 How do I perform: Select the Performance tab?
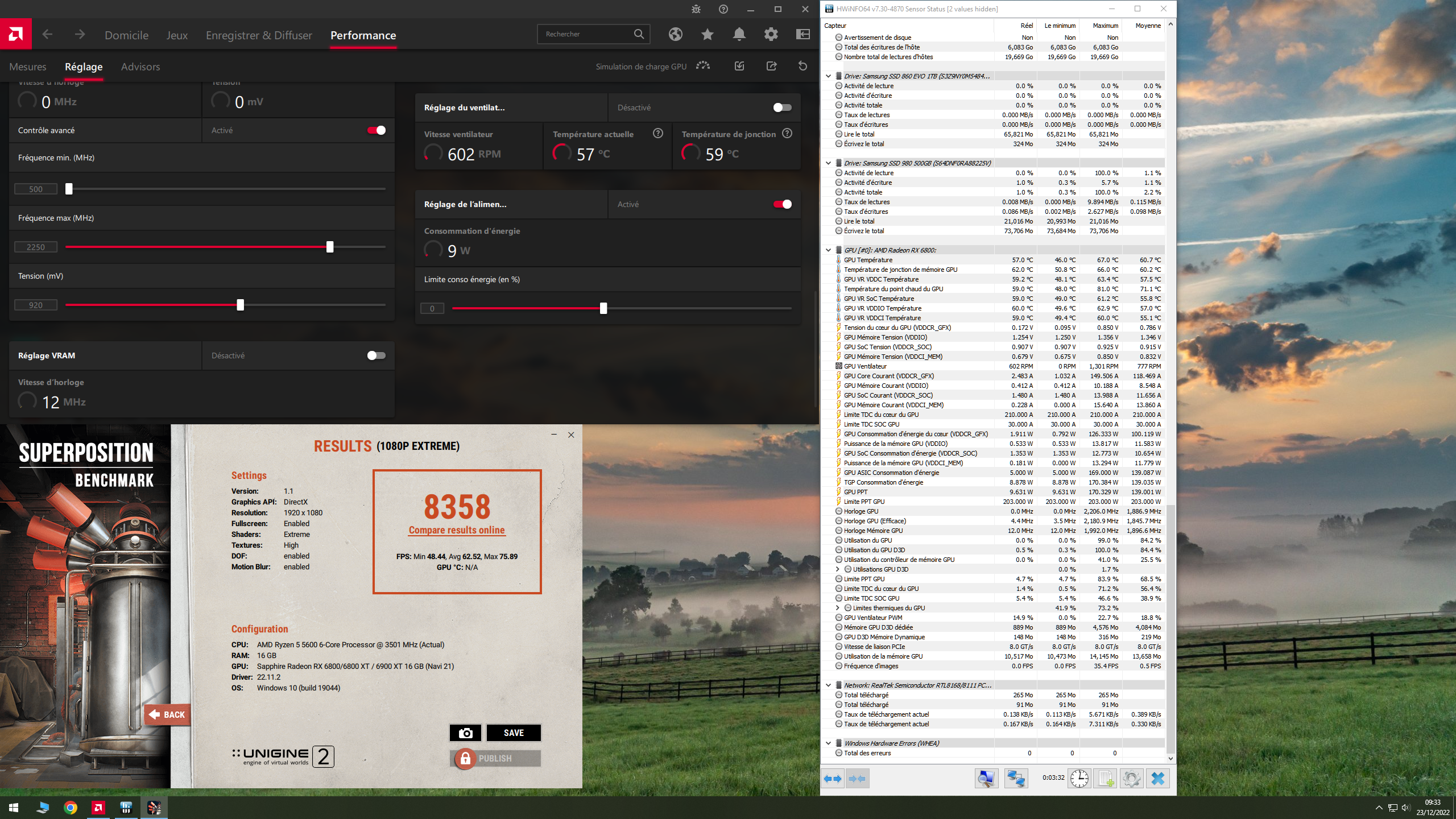[363, 35]
